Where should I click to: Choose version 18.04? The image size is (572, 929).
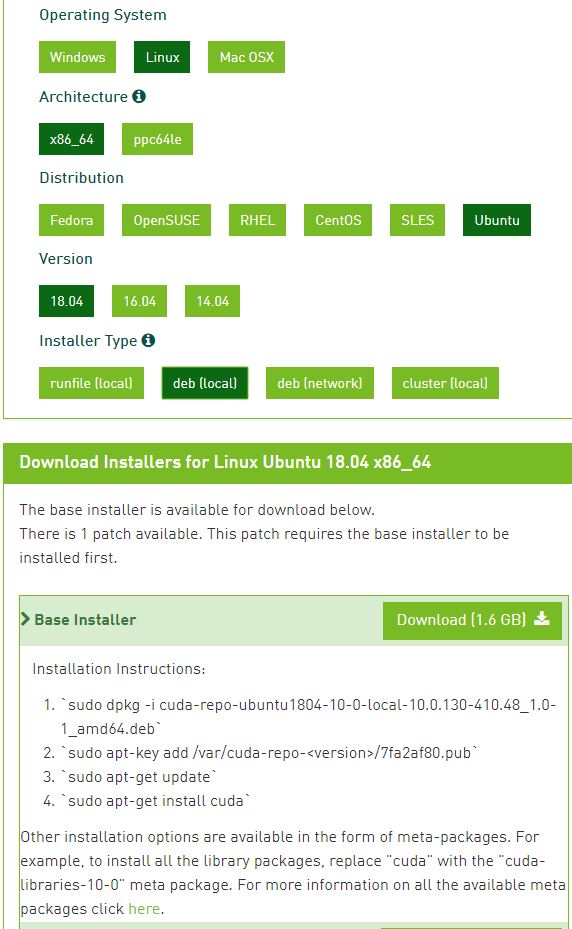tap(66, 301)
